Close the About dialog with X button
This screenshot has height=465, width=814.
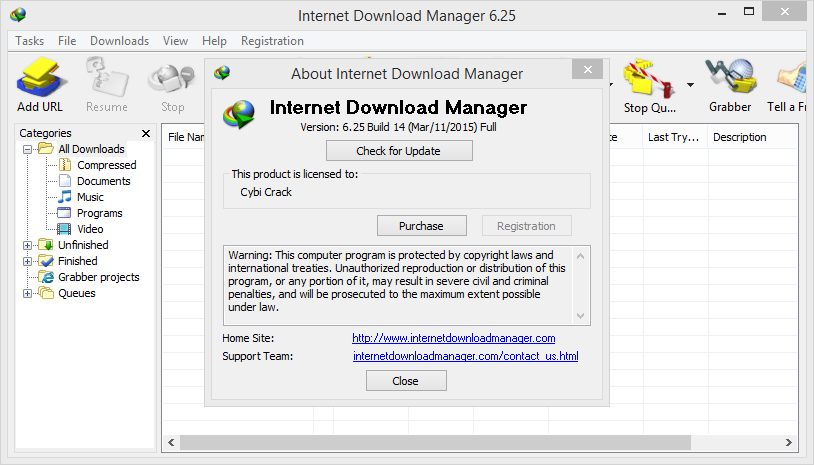click(587, 70)
